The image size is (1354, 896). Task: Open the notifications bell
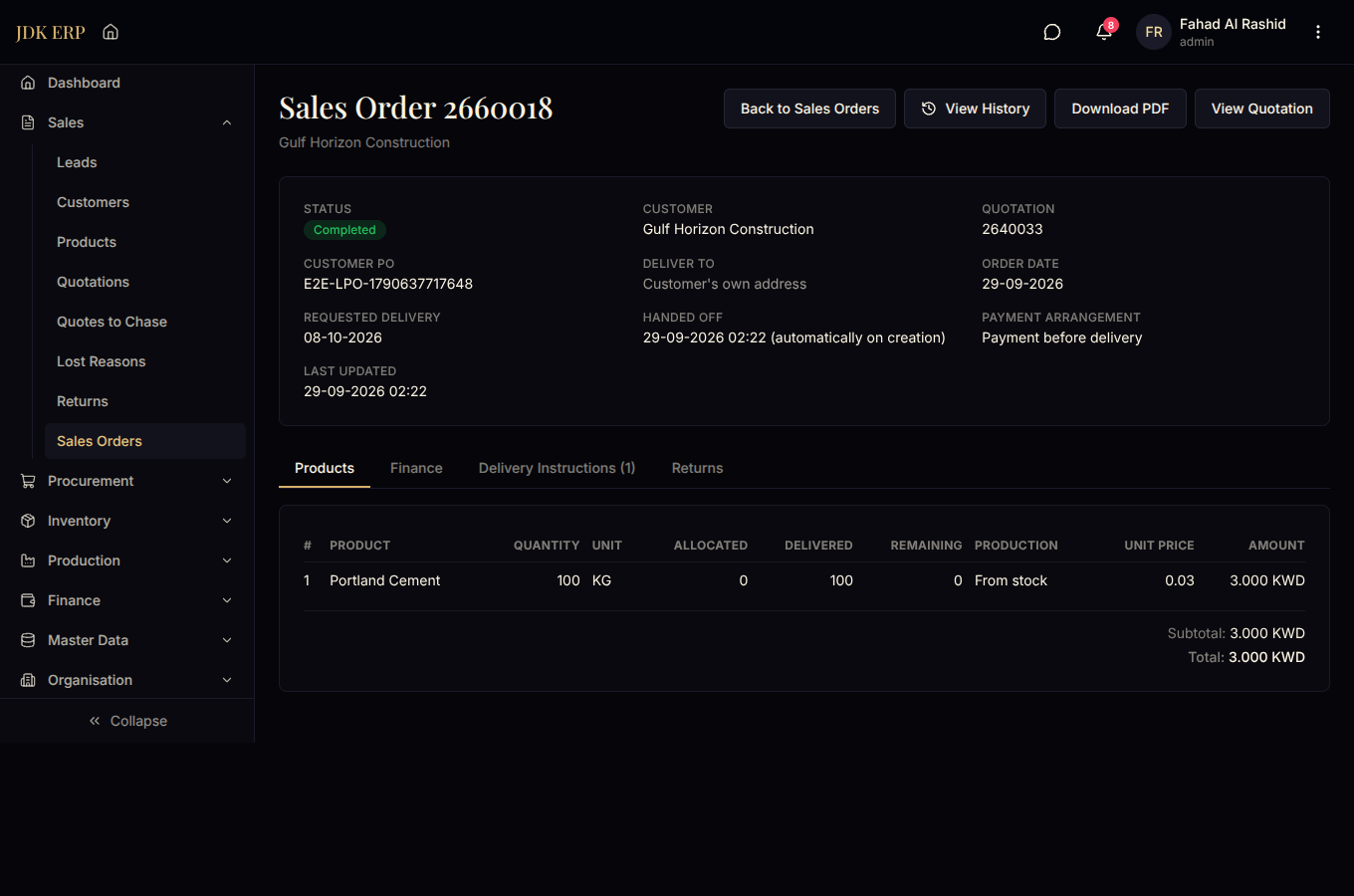click(1104, 32)
